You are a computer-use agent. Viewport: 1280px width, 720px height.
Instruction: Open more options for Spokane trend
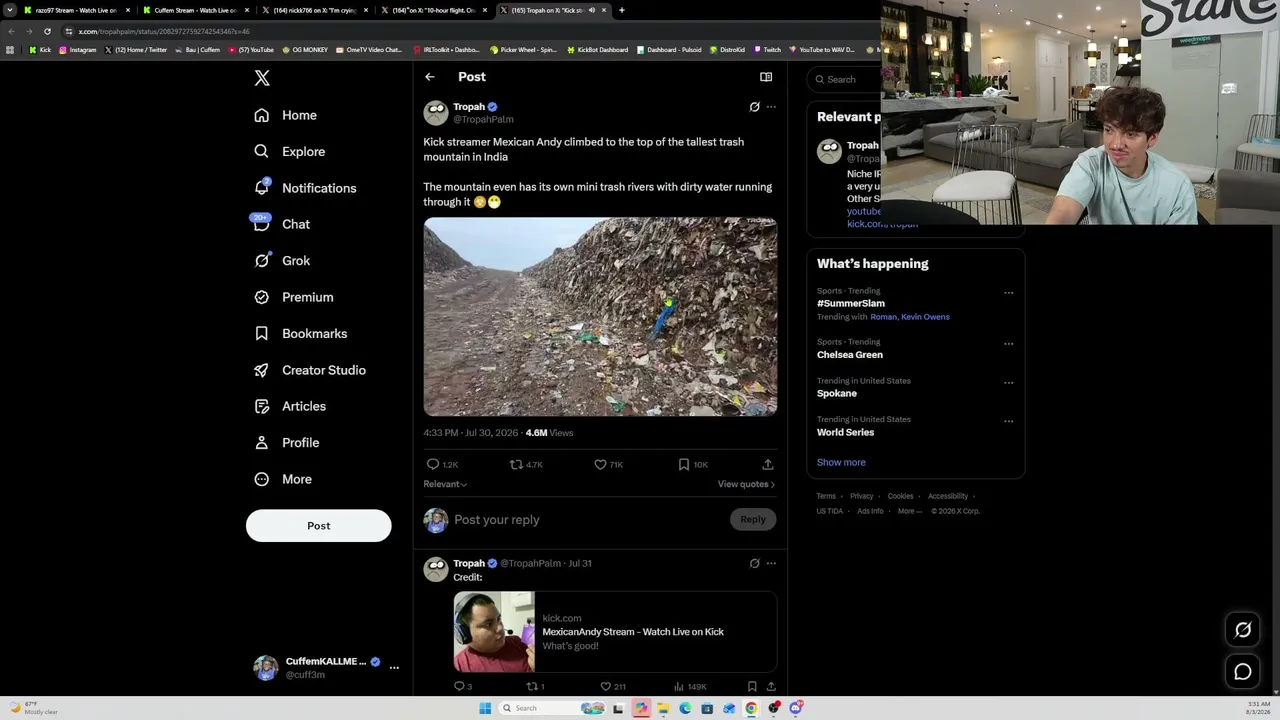pyautogui.click(x=1008, y=383)
